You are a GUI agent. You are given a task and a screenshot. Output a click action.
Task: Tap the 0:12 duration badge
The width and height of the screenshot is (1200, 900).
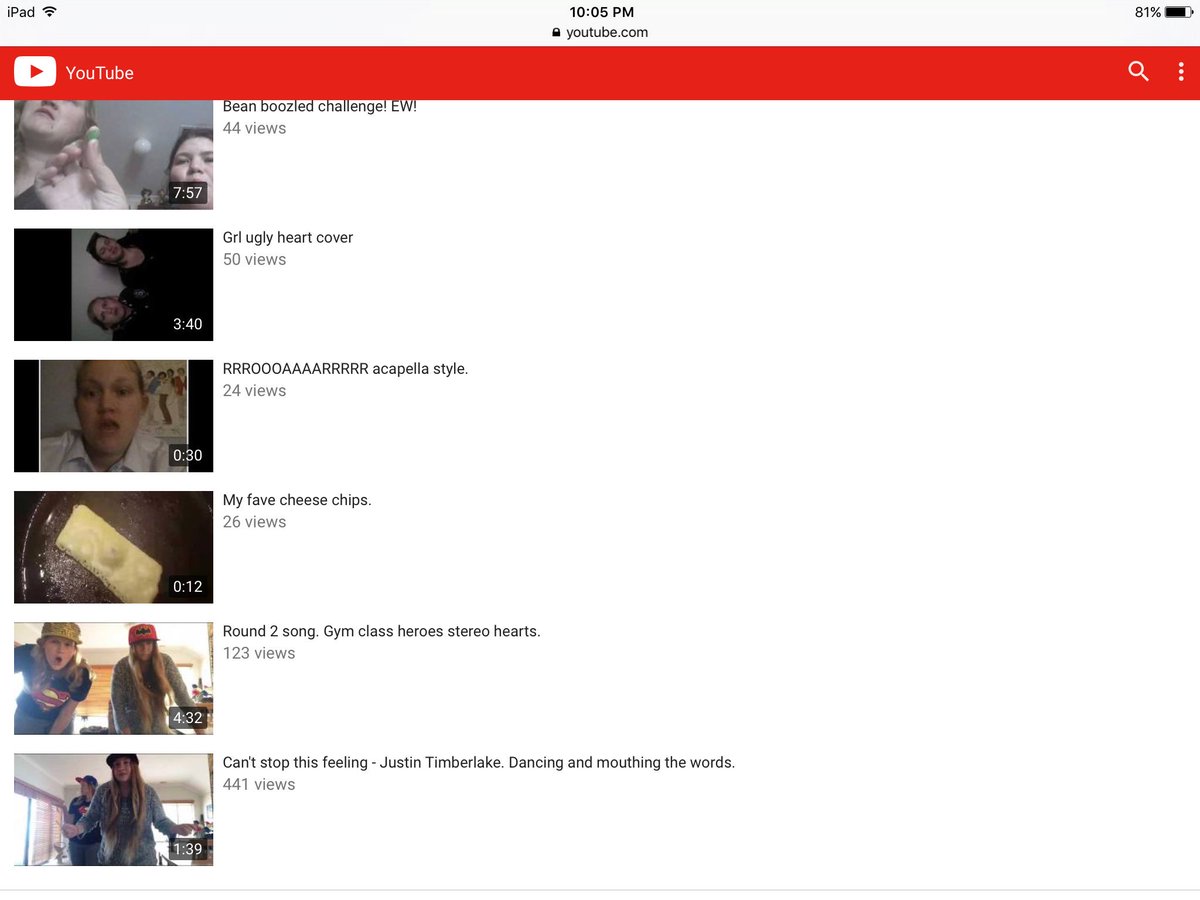tap(188, 586)
